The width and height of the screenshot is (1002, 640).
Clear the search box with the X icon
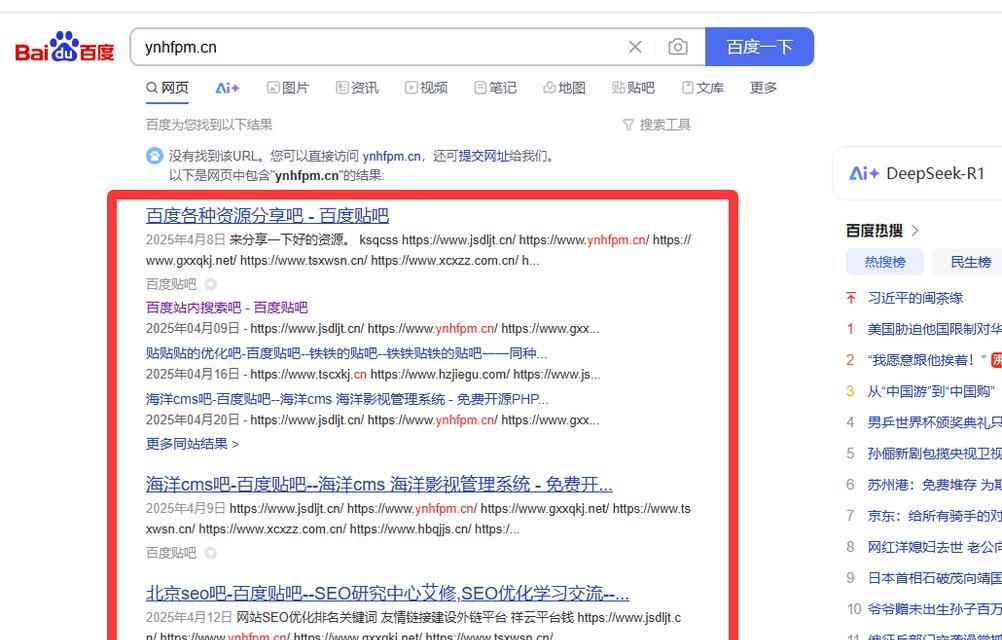point(635,47)
